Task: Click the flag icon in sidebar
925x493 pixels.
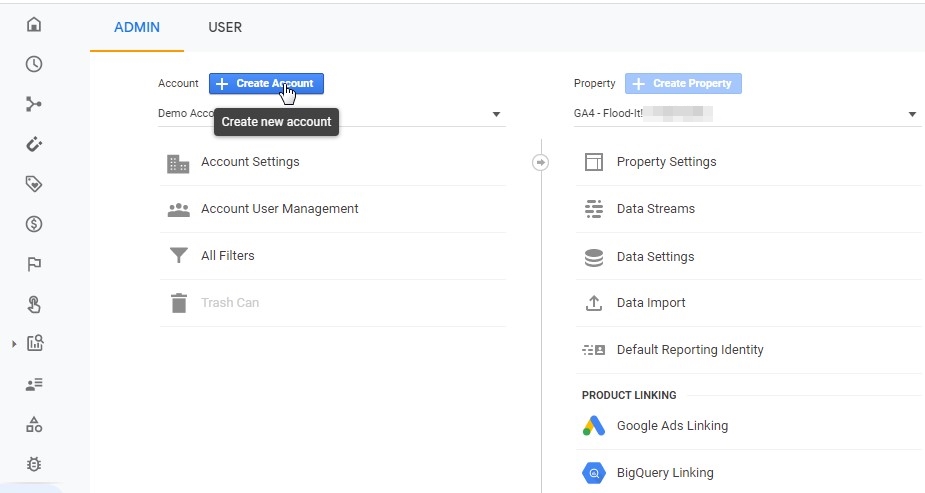Action: click(x=34, y=264)
